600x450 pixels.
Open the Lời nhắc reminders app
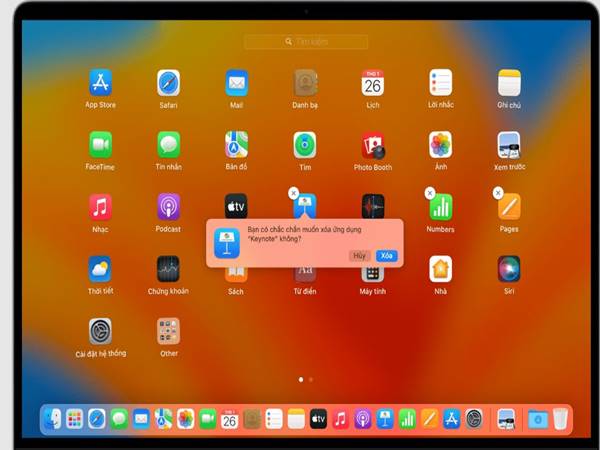441,83
